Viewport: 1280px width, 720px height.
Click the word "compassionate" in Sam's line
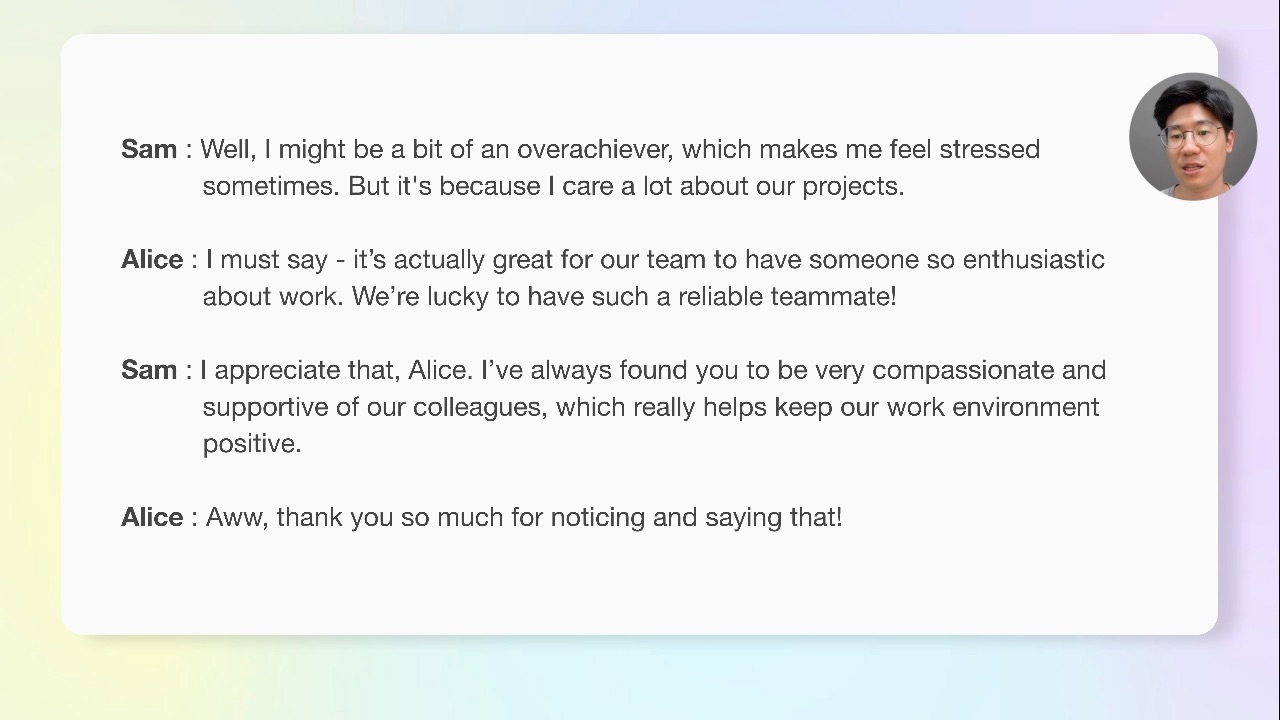[963, 371]
